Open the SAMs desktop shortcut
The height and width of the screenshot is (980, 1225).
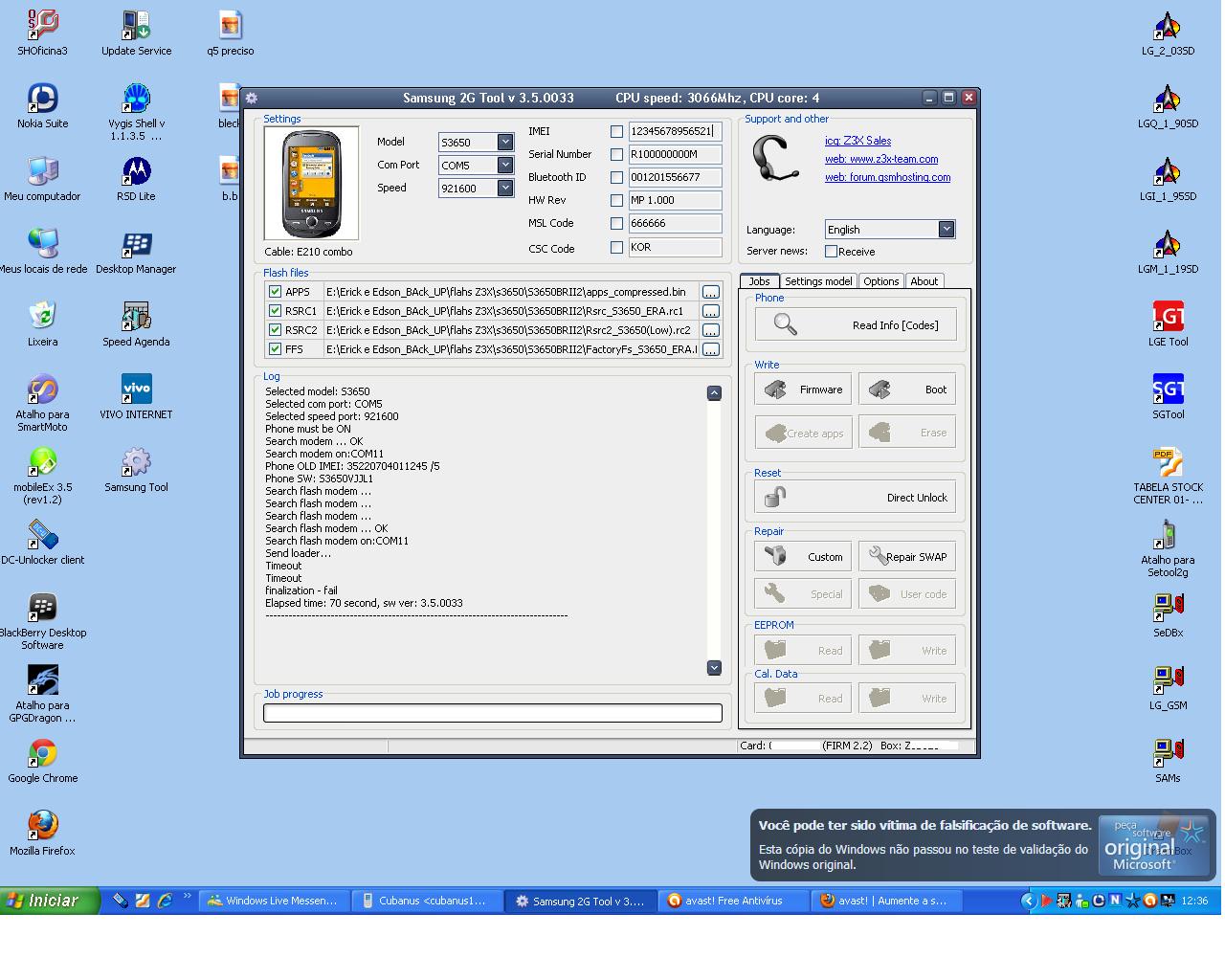1168,760
